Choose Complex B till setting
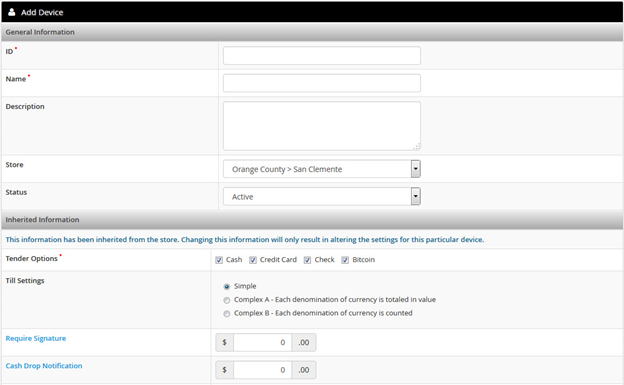 point(226,314)
